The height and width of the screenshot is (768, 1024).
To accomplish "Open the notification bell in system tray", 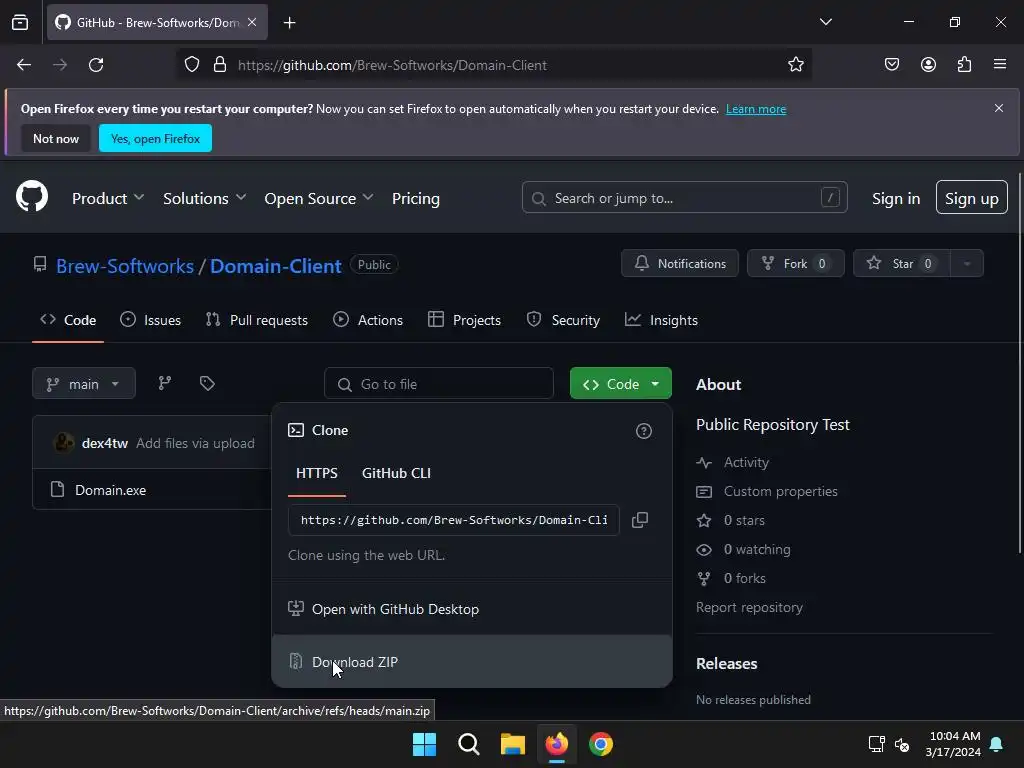I will point(997,744).
